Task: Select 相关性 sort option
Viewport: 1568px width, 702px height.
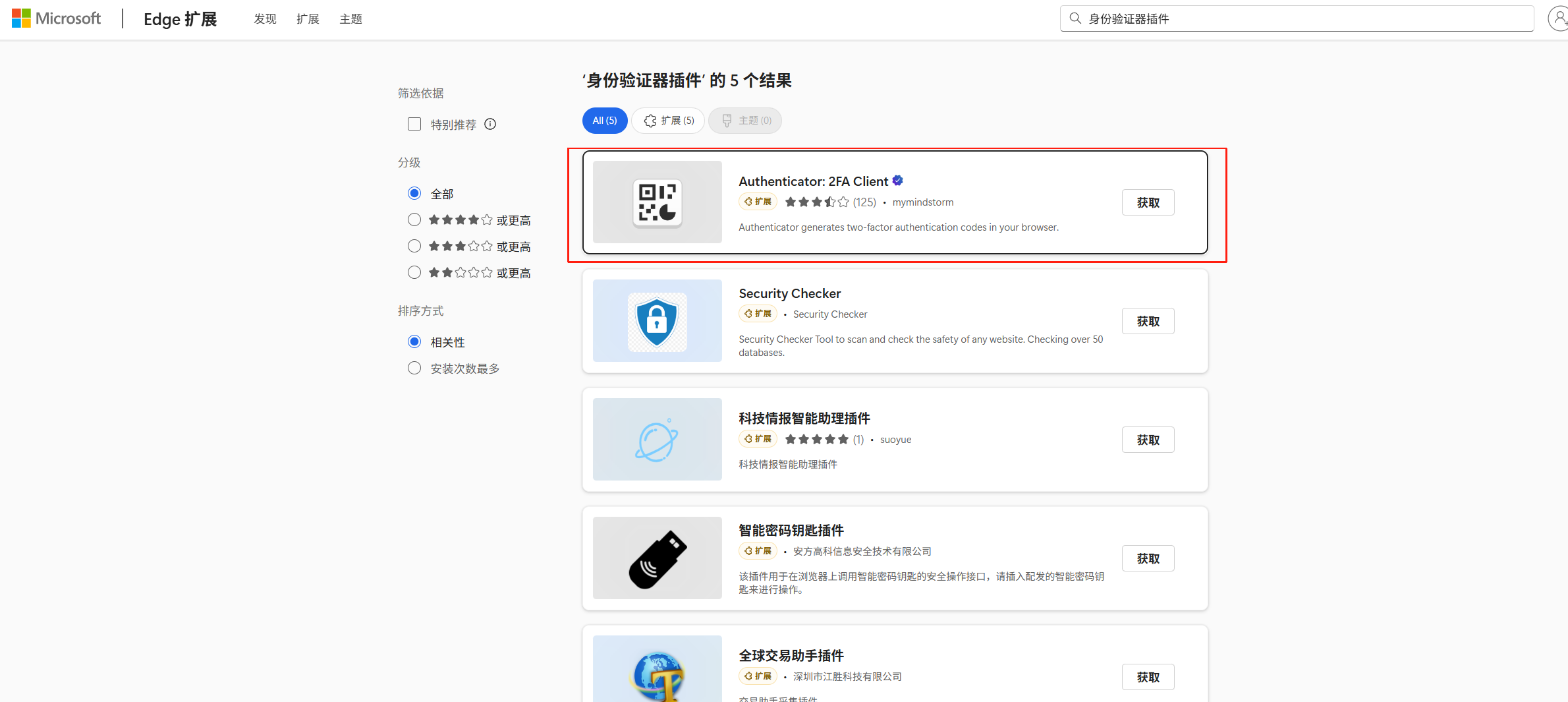Action: (x=414, y=341)
